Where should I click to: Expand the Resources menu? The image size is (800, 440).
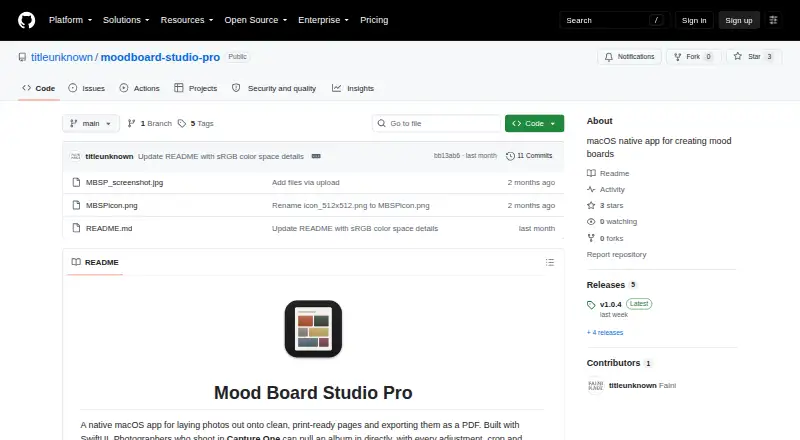[187, 20]
